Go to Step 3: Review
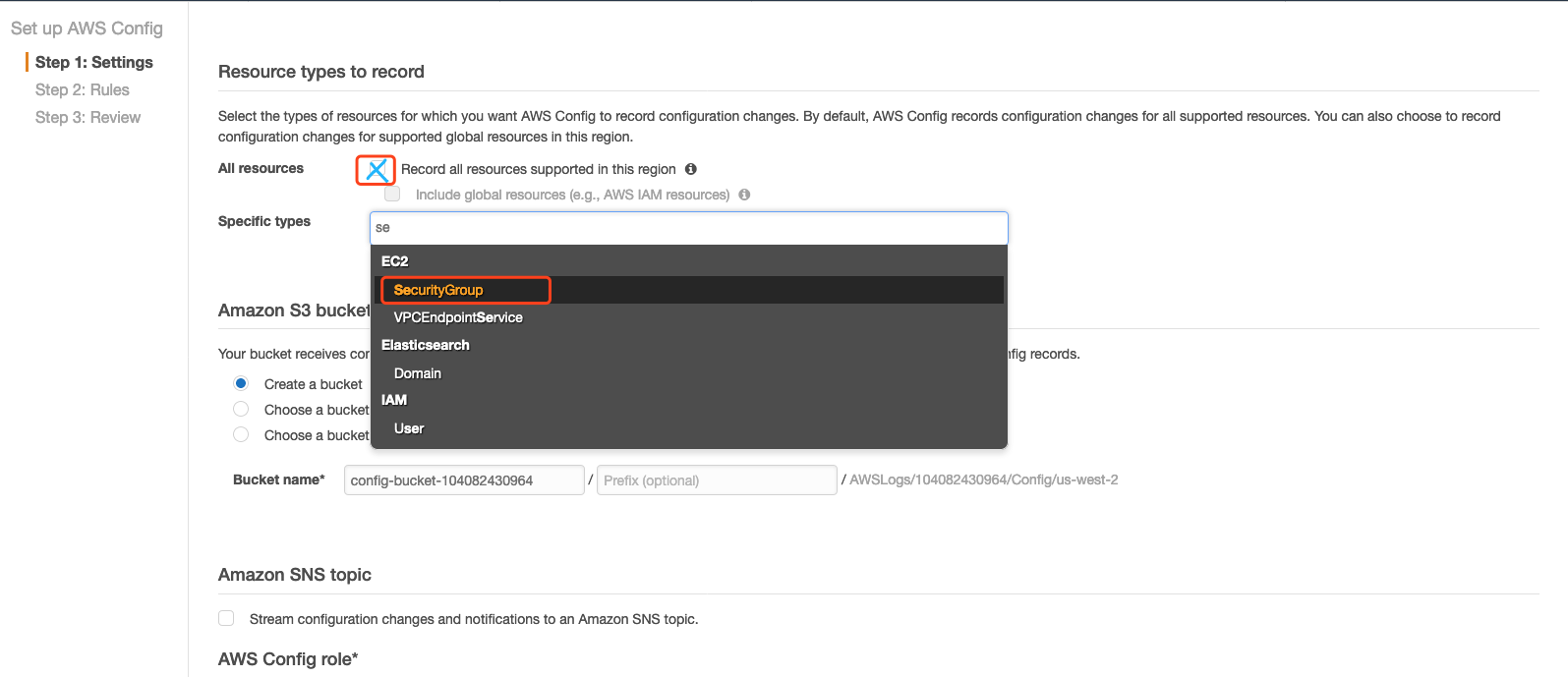1568x677 pixels. [x=87, y=117]
